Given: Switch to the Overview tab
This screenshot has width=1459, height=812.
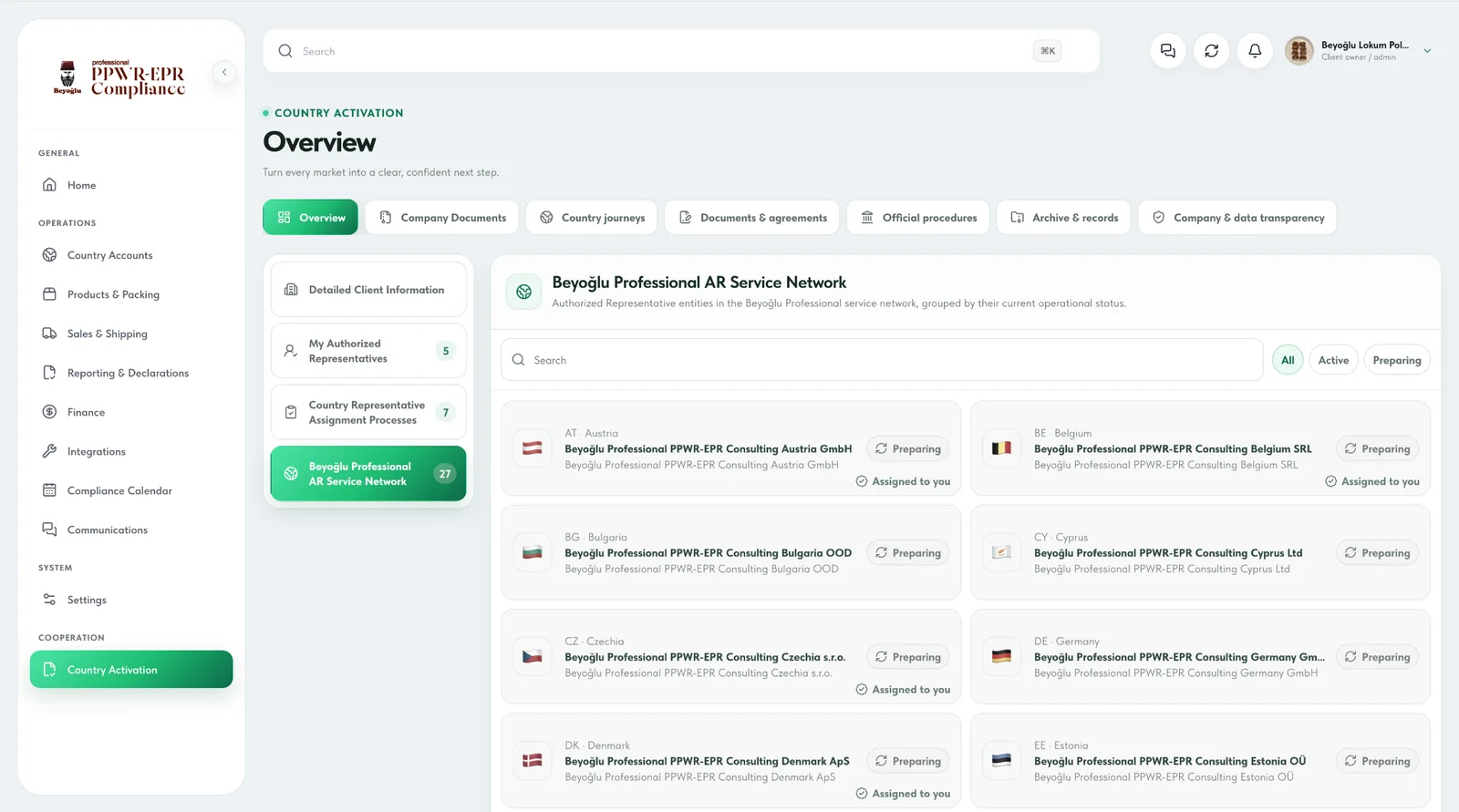Looking at the screenshot, I should click(x=310, y=218).
